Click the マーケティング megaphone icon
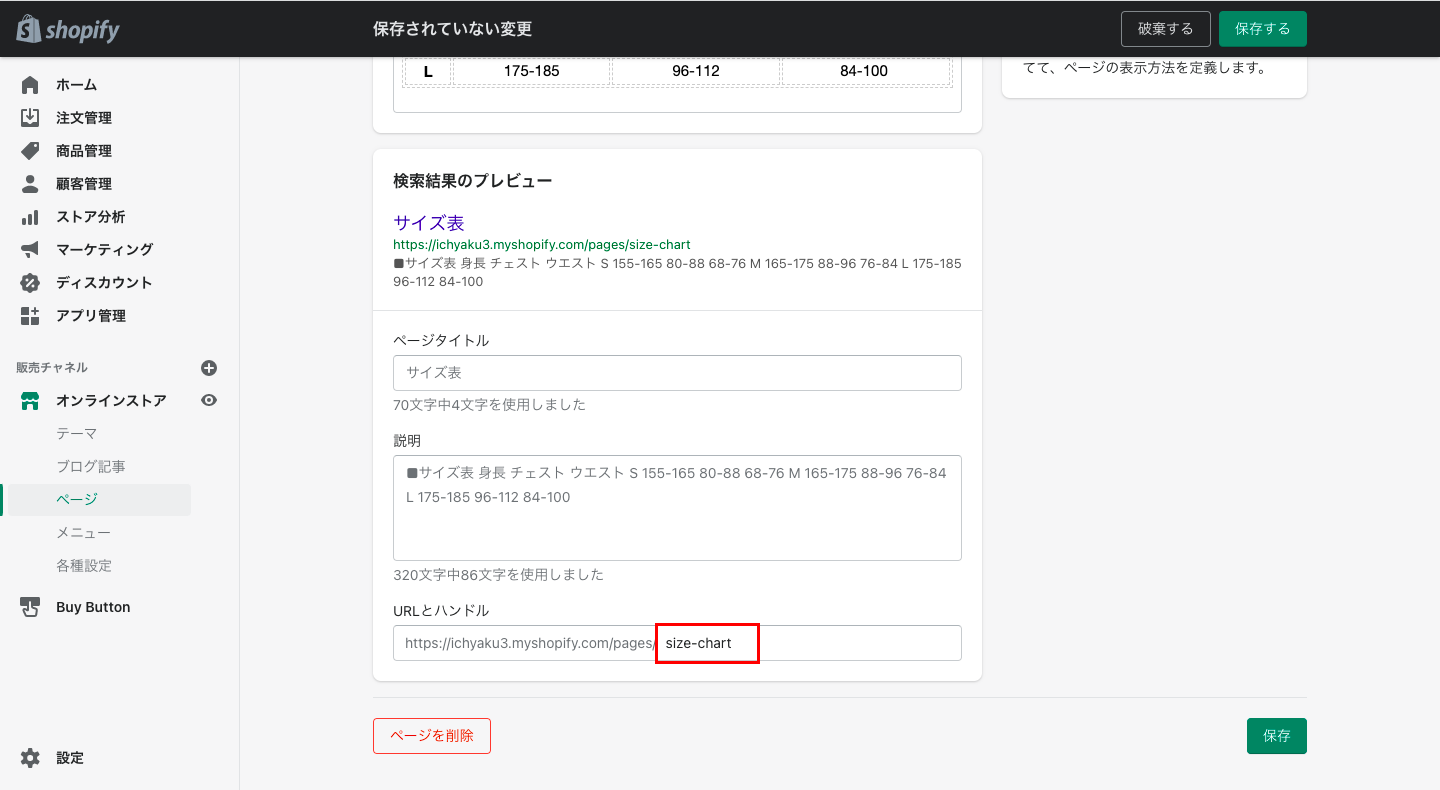Image resolution: width=1440 pixels, height=790 pixels. coord(30,250)
